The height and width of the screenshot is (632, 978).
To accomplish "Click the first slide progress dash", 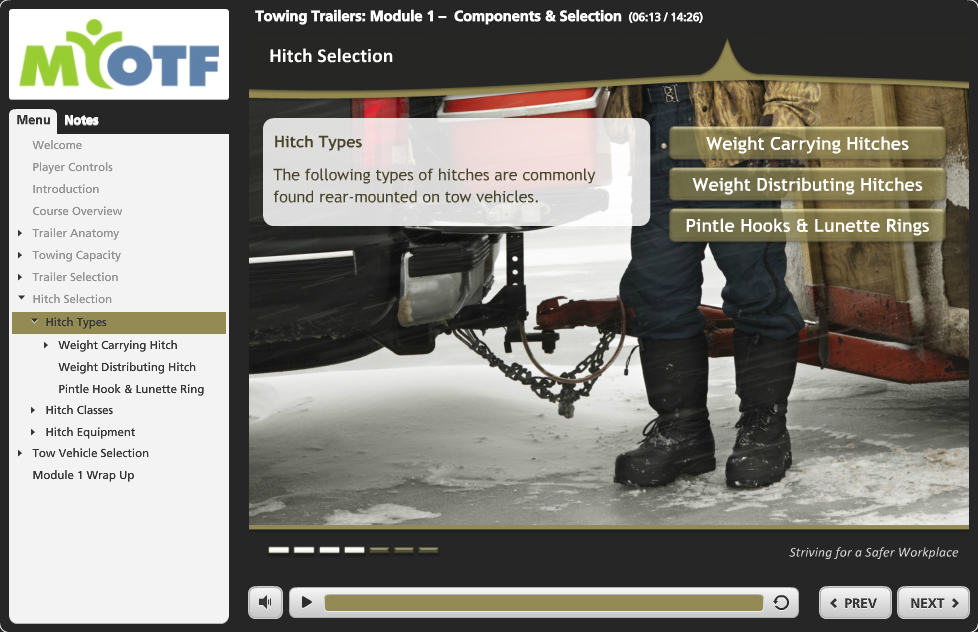I will [x=279, y=550].
